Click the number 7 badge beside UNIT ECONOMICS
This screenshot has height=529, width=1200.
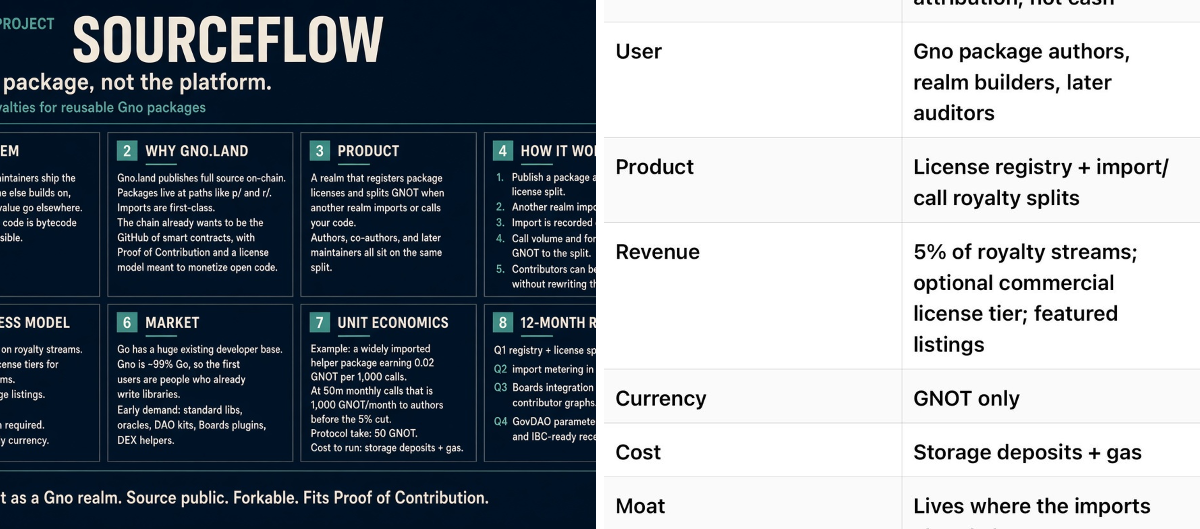tap(319, 323)
